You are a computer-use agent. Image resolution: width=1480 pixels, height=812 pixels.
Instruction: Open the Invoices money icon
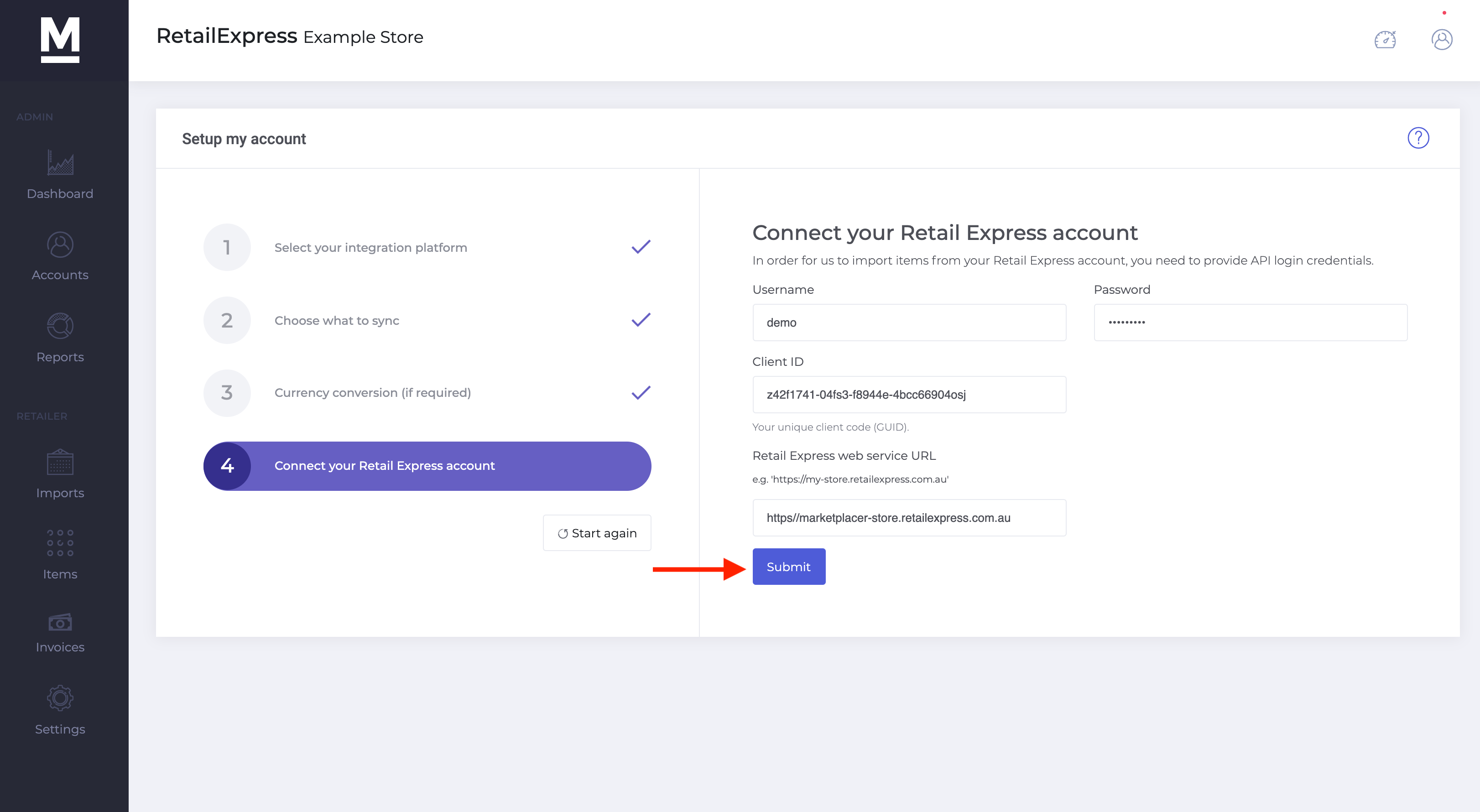coord(60,622)
